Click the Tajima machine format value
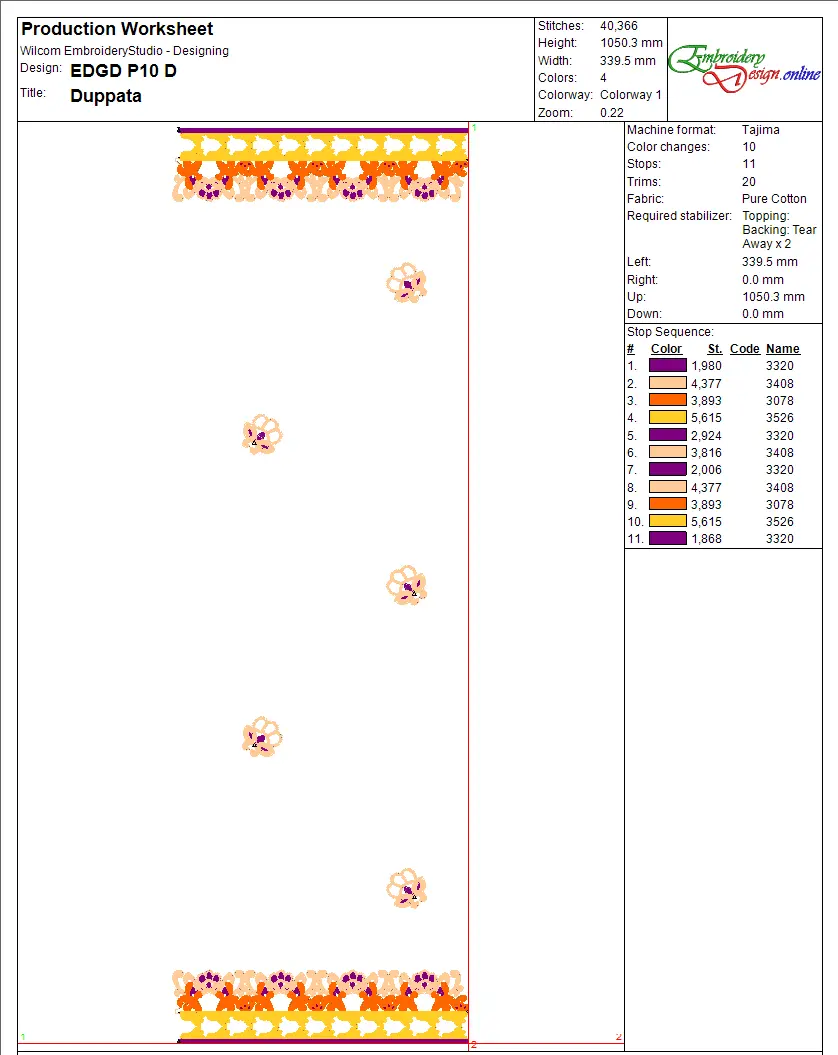 coord(761,130)
